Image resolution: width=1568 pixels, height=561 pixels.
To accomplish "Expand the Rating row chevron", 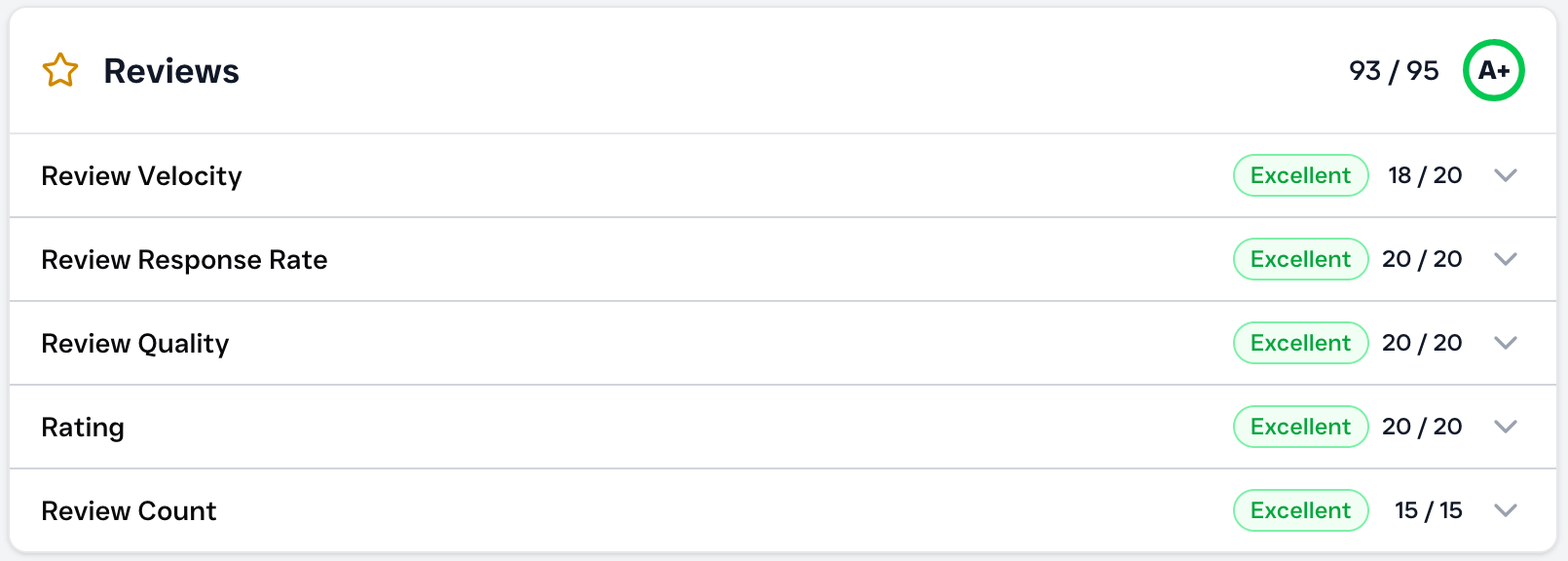I will [1506, 427].
